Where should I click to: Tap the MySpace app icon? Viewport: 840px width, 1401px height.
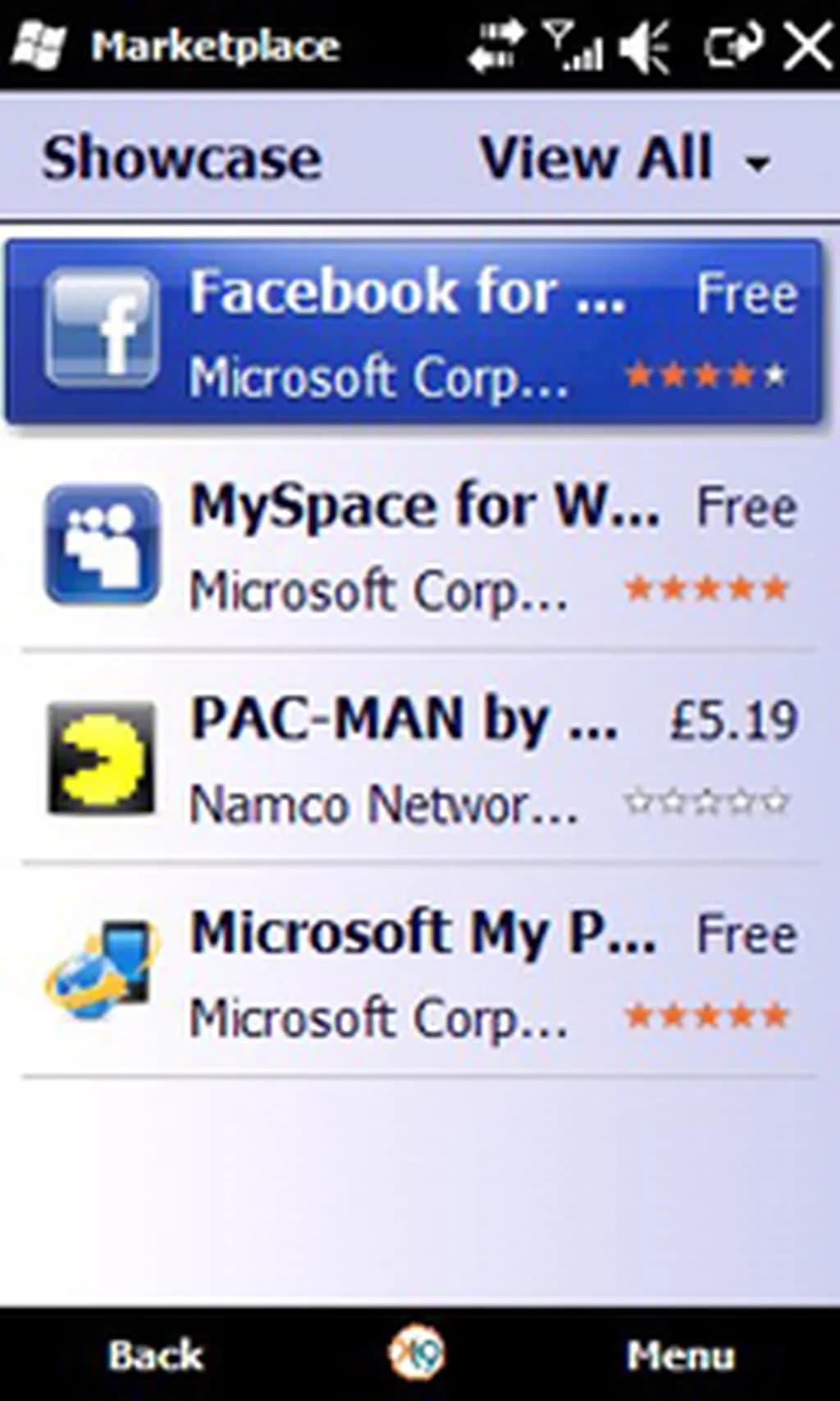[102, 544]
